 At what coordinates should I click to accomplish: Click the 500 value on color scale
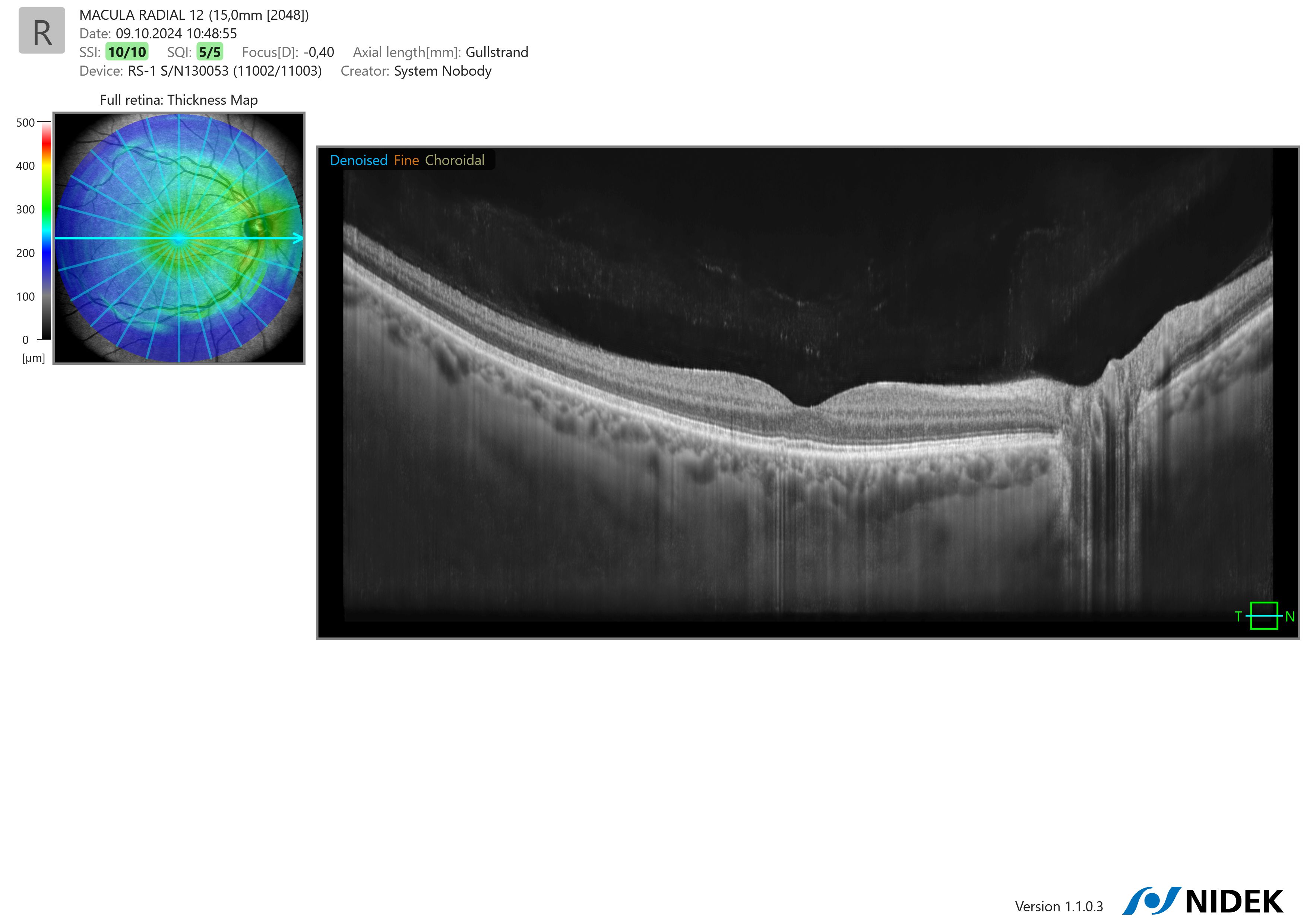click(25, 123)
